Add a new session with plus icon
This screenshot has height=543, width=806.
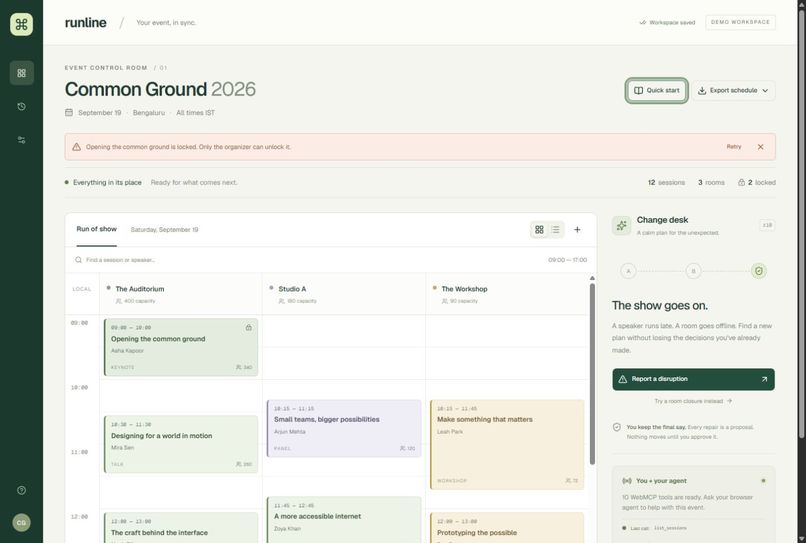pyautogui.click(x=577, y=230)
